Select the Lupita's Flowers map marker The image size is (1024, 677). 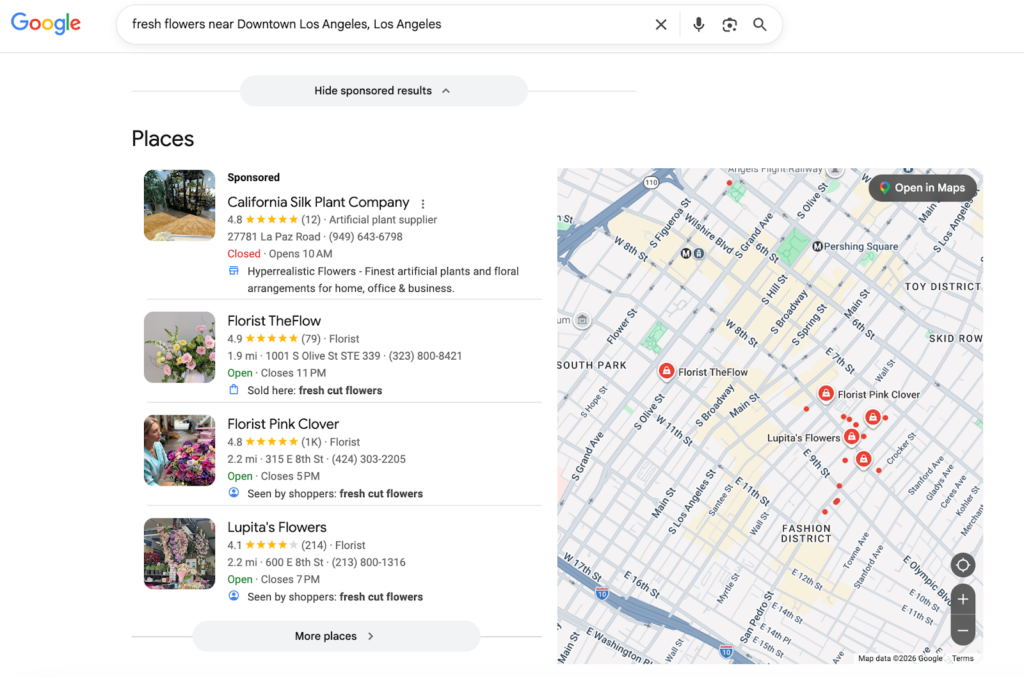(851, 436)
